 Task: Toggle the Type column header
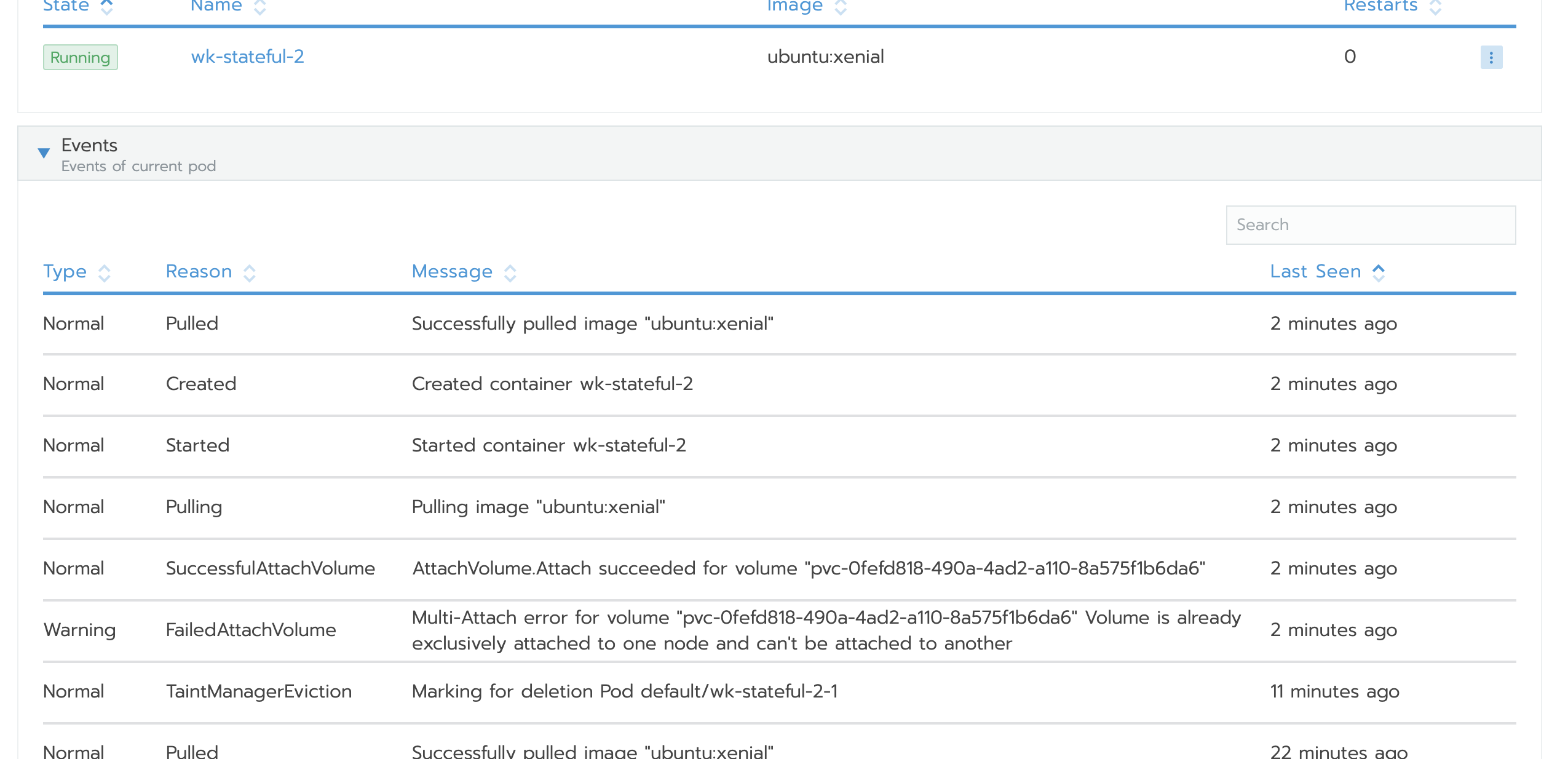point(65,272)
